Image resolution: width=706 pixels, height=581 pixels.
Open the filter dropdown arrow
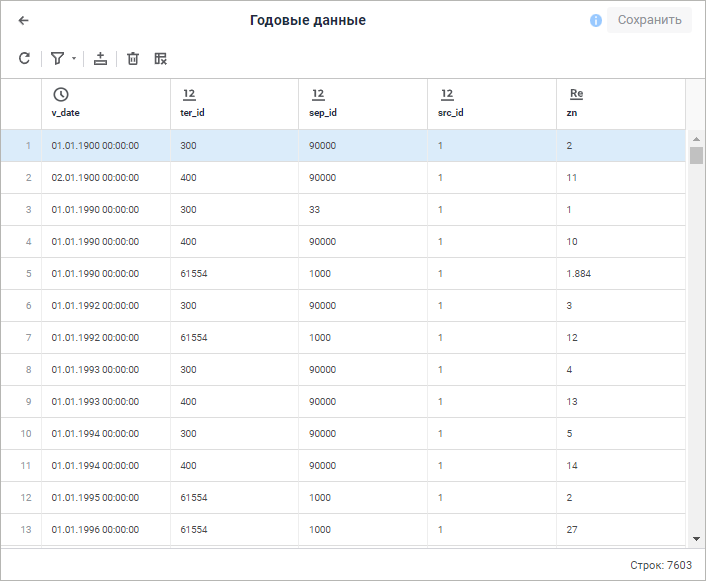pyautogui.click(x=73, y=60)
